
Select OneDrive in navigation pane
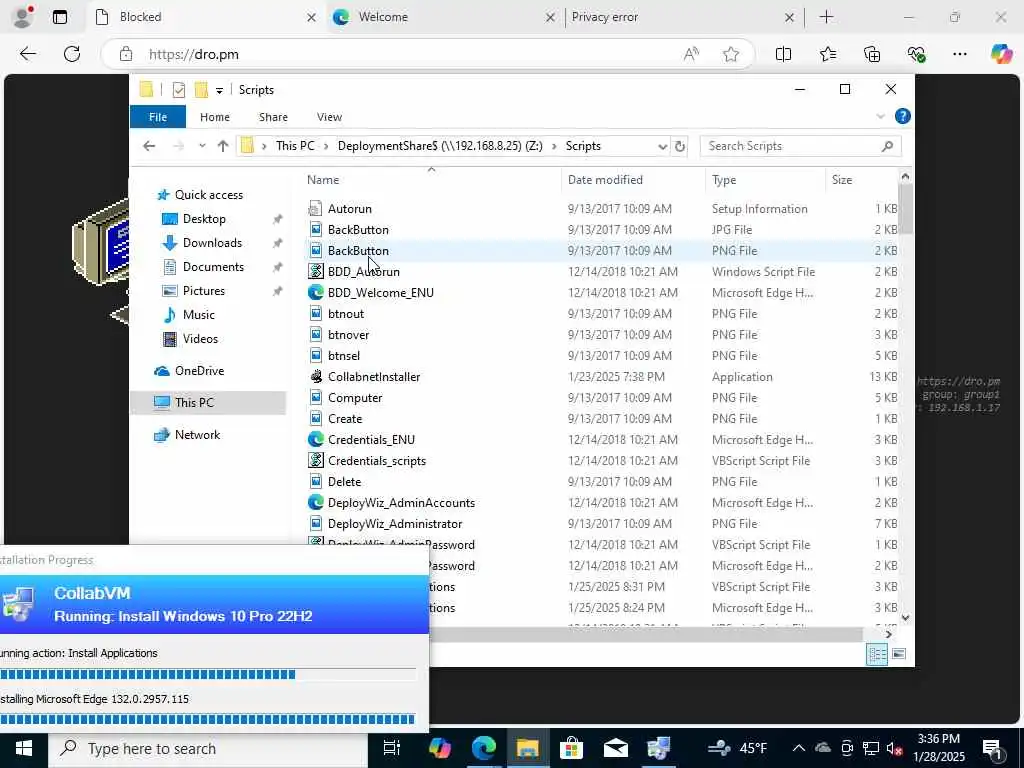199,370
